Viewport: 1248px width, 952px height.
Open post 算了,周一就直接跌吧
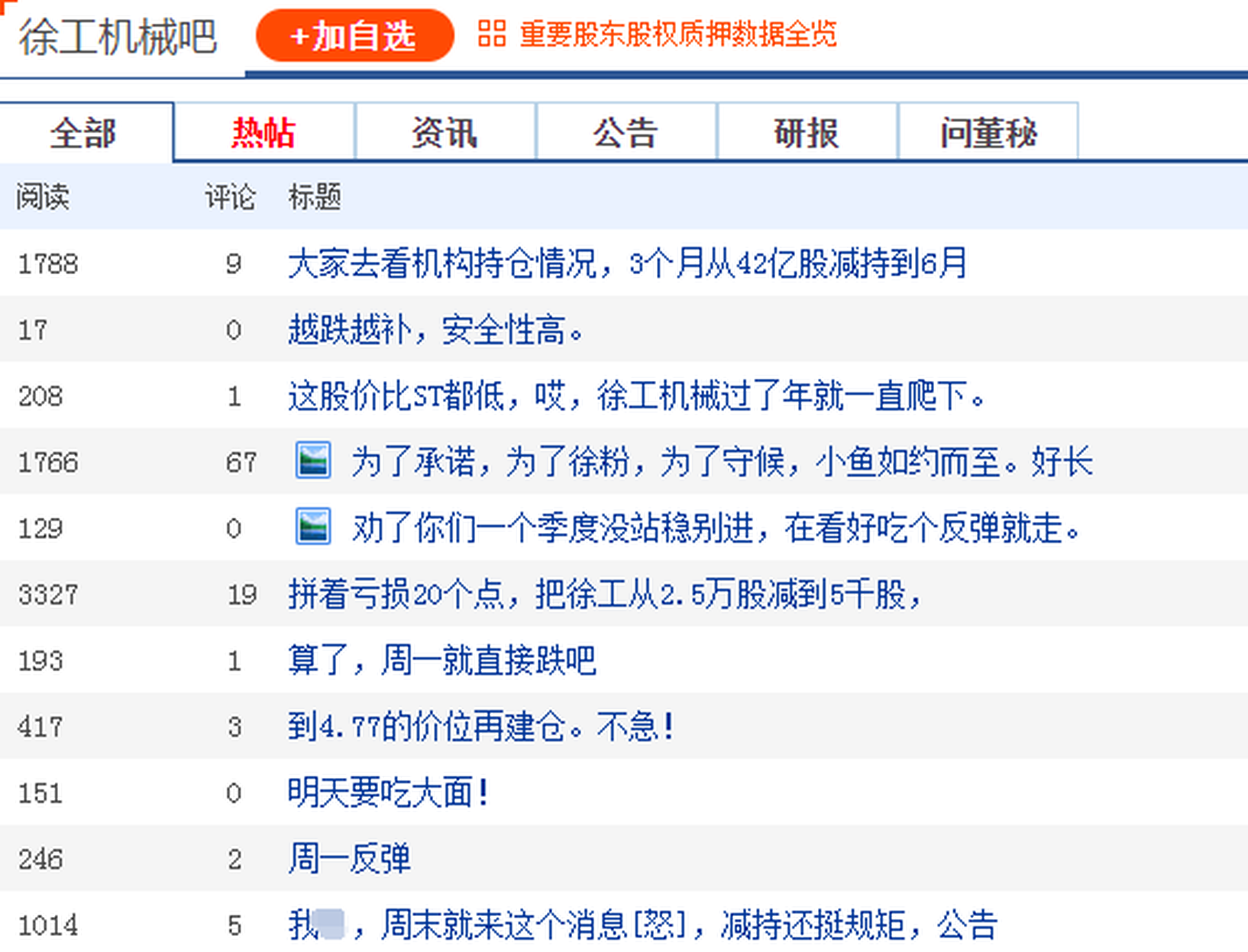tap(441, 660)
